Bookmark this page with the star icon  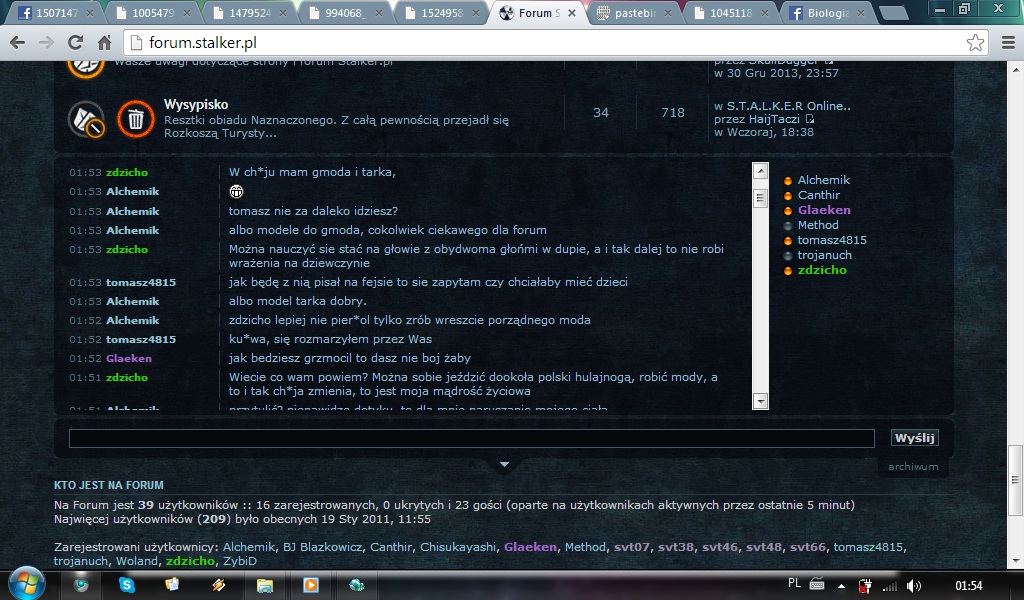975,43
